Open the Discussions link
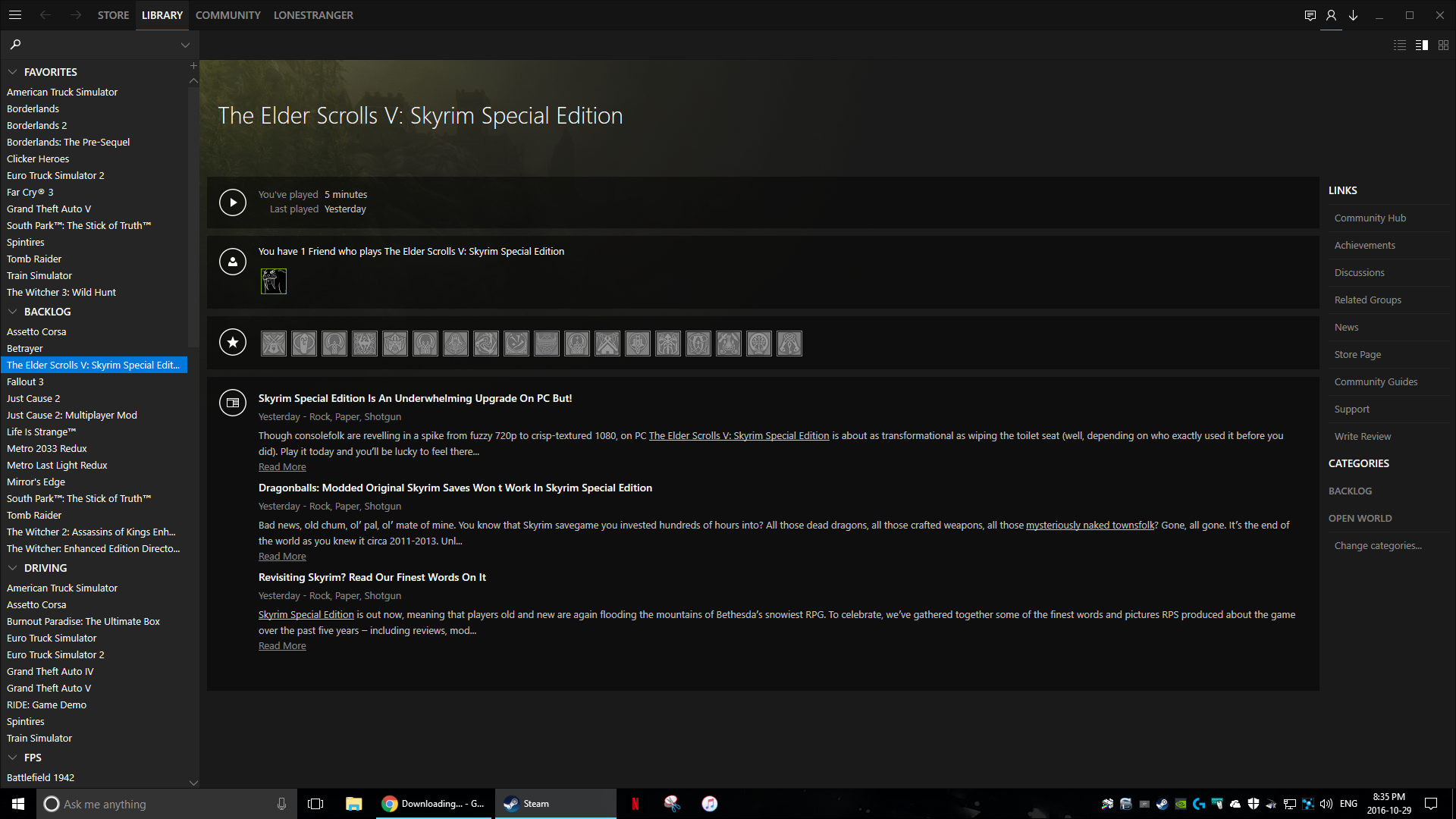Screen dimensions: 1456x819 (x=1360, y=272)
